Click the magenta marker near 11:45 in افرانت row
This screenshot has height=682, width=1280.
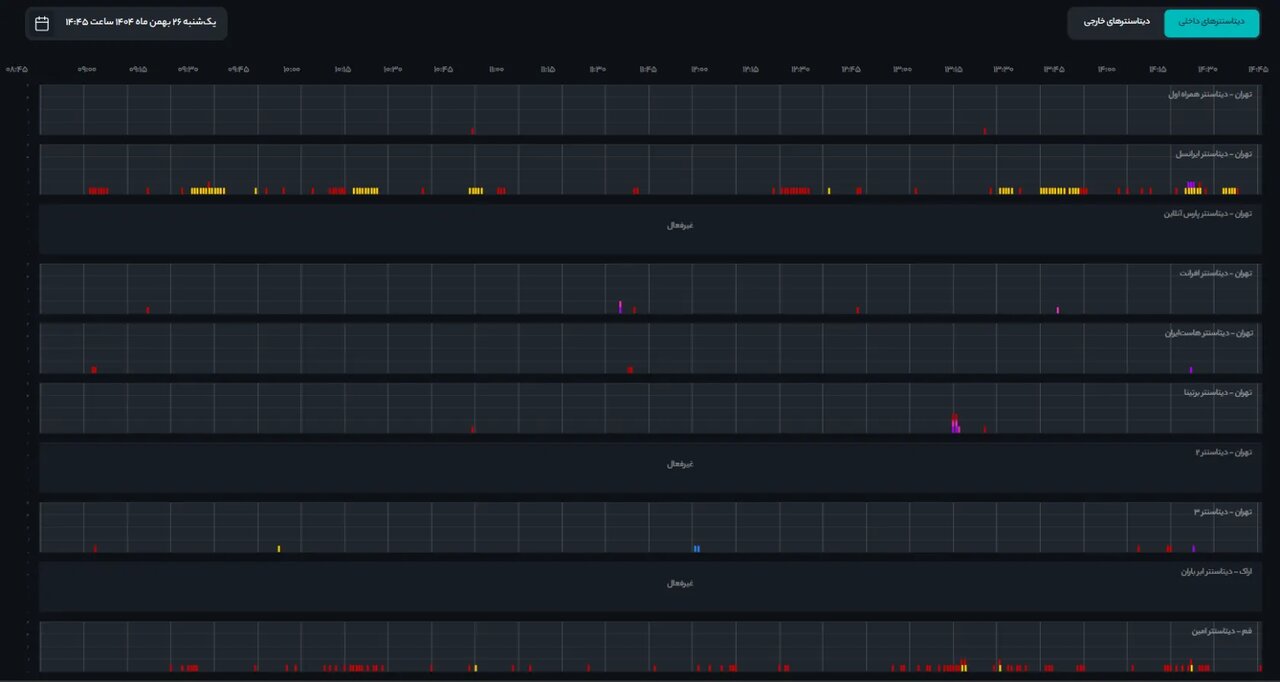click(x=621, y=306)
